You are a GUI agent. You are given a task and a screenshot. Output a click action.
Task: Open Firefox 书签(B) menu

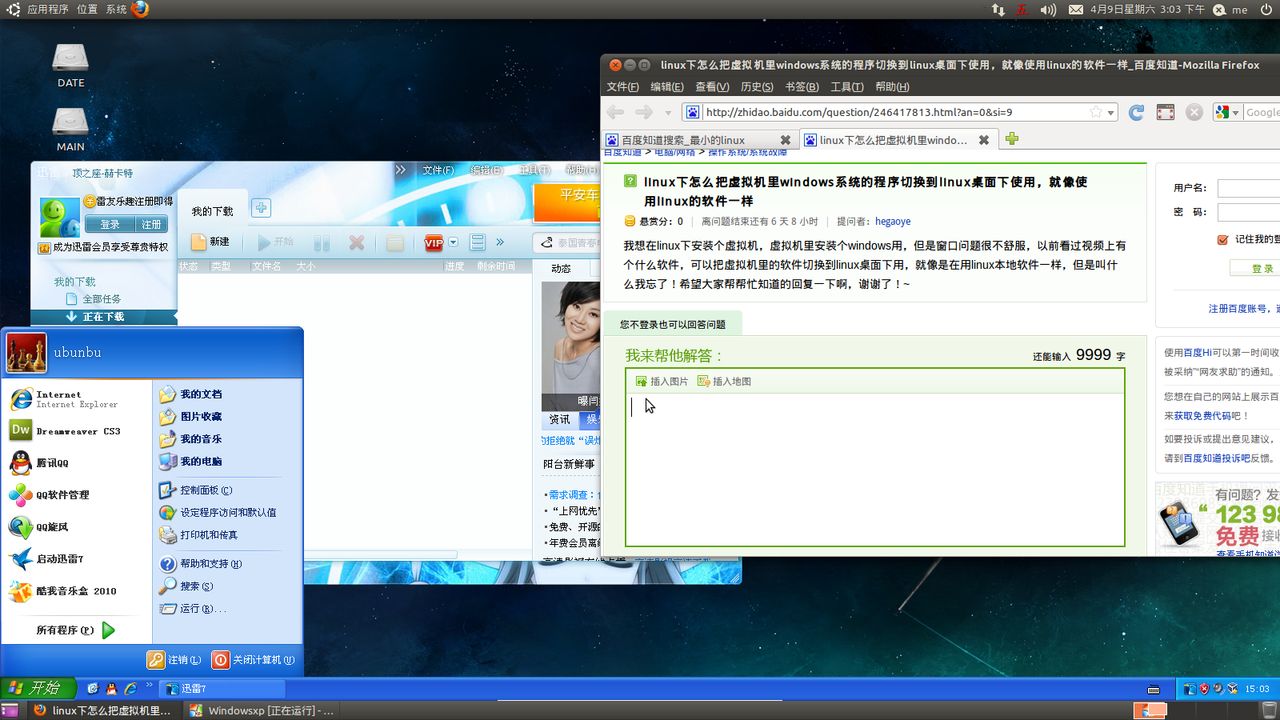click(x=802, y=87)
